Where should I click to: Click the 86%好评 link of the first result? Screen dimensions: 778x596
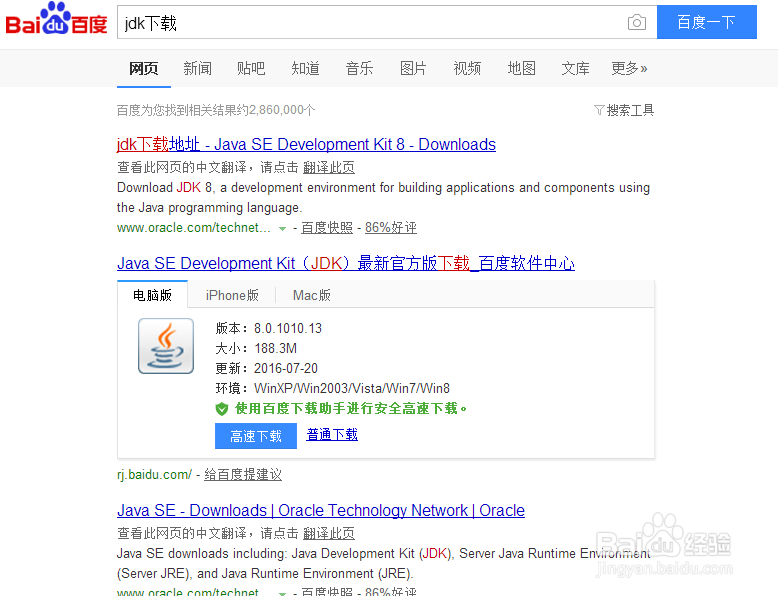[390, 228]
